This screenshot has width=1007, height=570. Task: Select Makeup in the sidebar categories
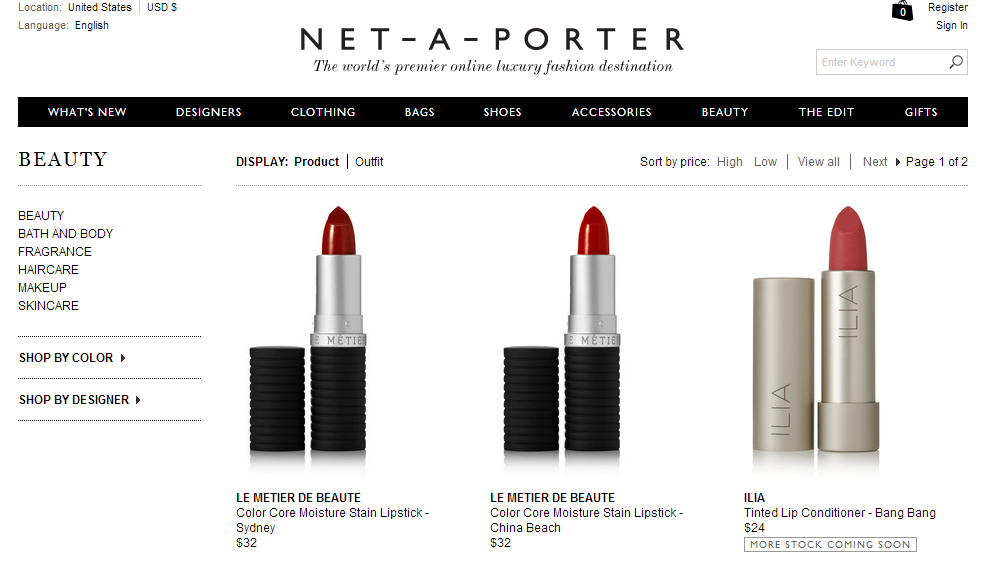click(42, 288)
